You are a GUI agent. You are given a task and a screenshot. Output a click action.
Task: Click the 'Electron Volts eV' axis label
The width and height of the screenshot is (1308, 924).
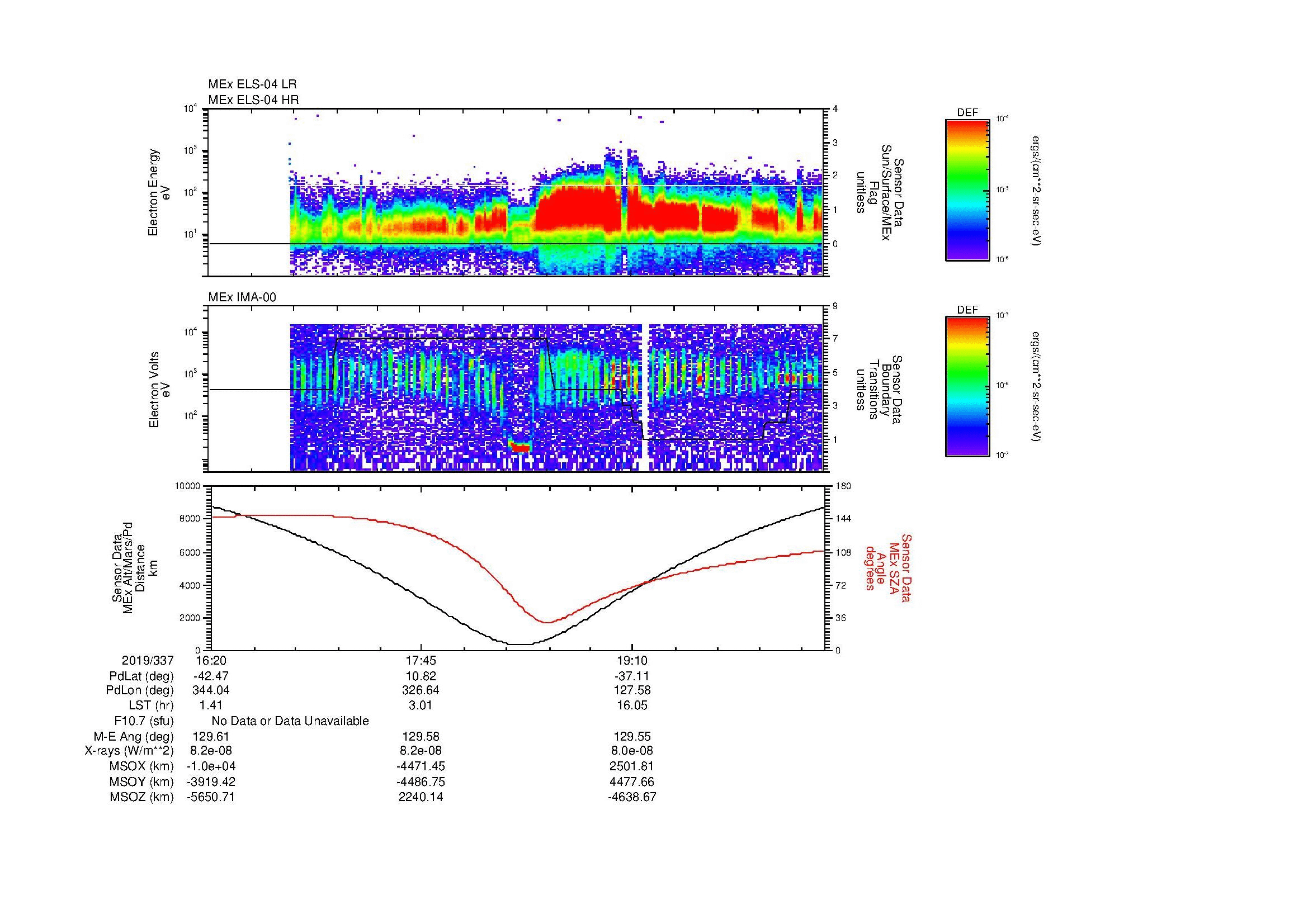159,390
